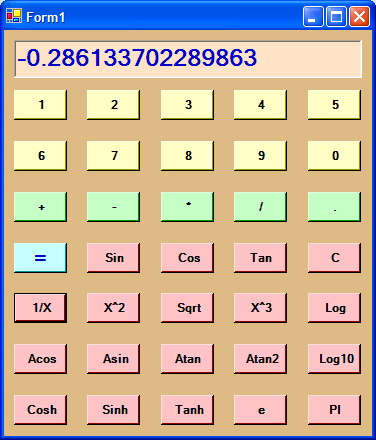Click the number 0 button
Image resolution: width=376 pixels, height=440 pixels.
click(x=334, y=156)
